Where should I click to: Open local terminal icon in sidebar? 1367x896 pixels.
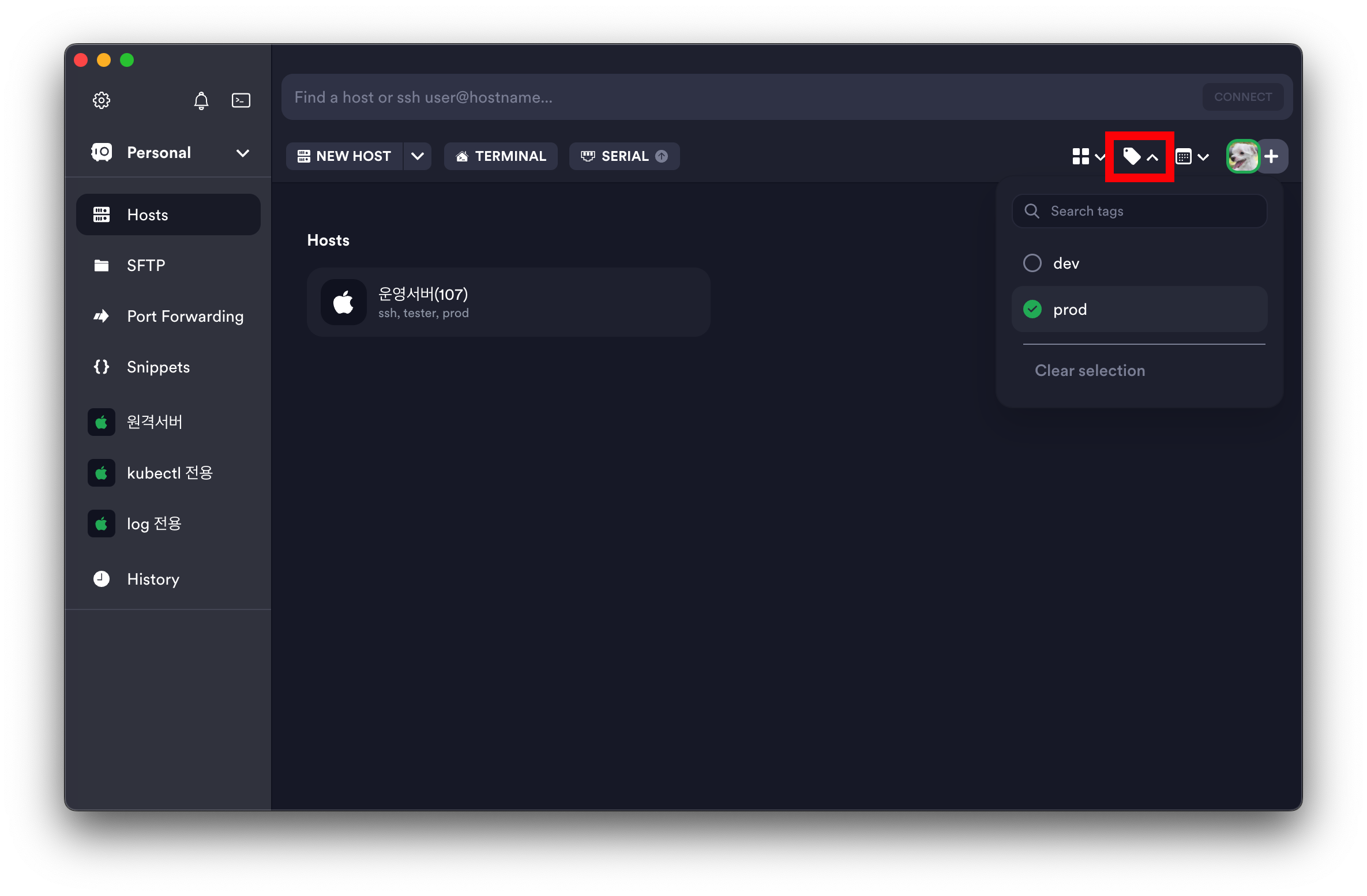(x=241, y=100)
